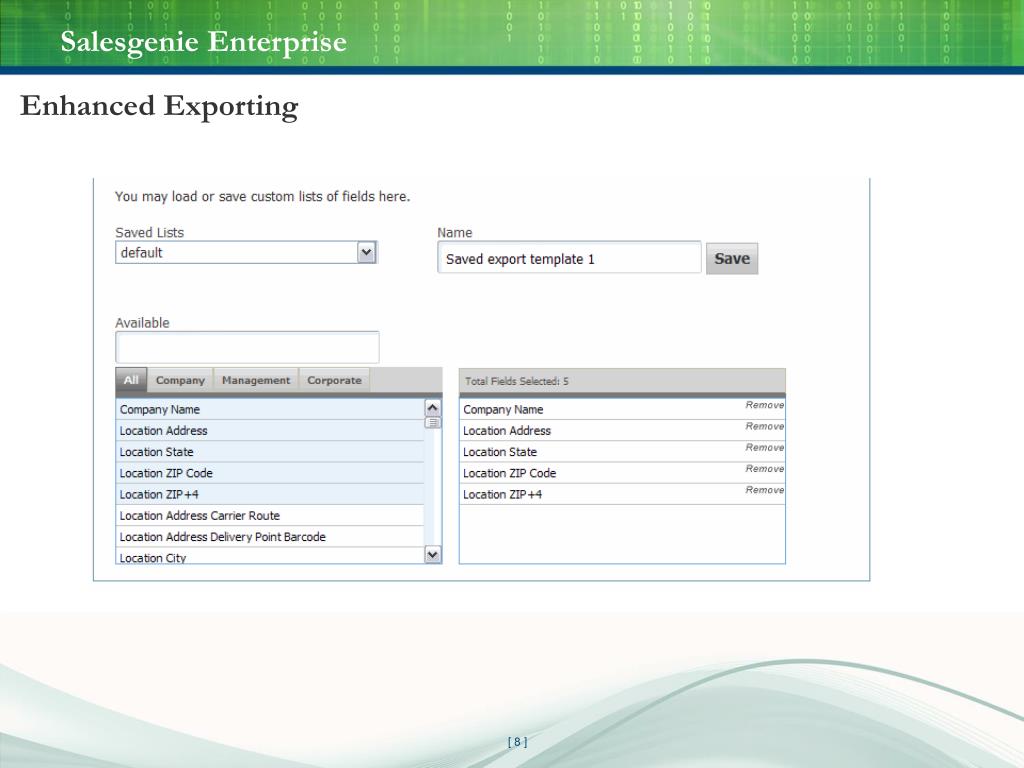
Task: Select Company Name in Available list
Action: pyautogui.click(x=270, y=409)
